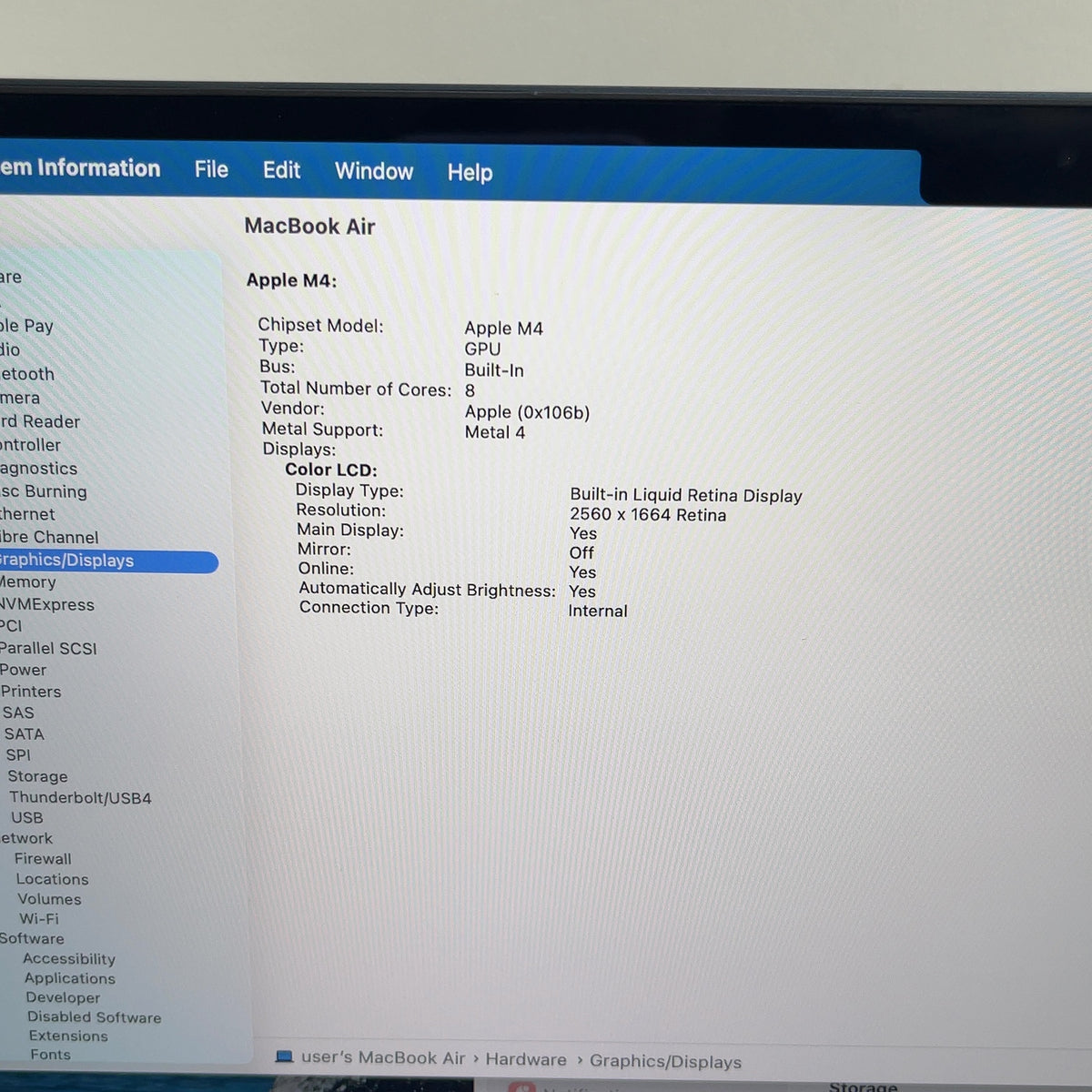Select Memory in the sidebar
Image resolution: width=1092 pixels, height=1092 pixels.
tap(28, 582)
